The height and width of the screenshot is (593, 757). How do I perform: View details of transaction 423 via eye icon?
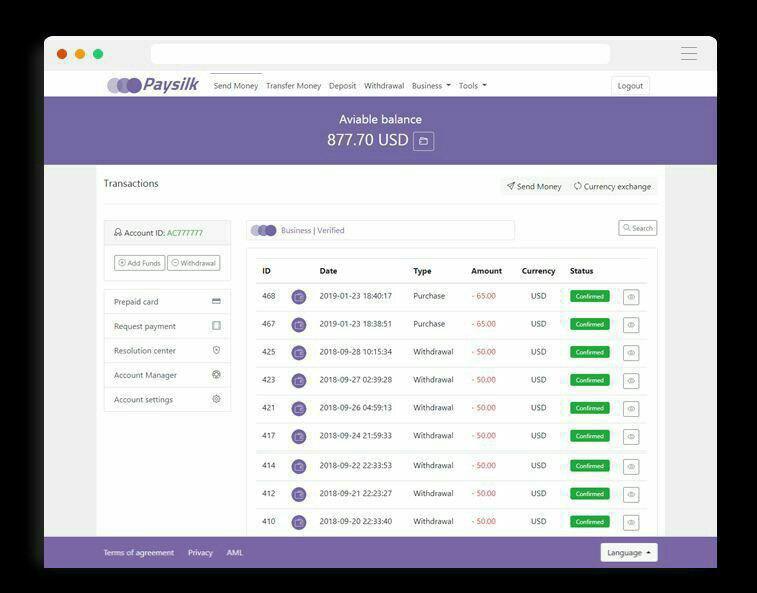tap(631, 381)
